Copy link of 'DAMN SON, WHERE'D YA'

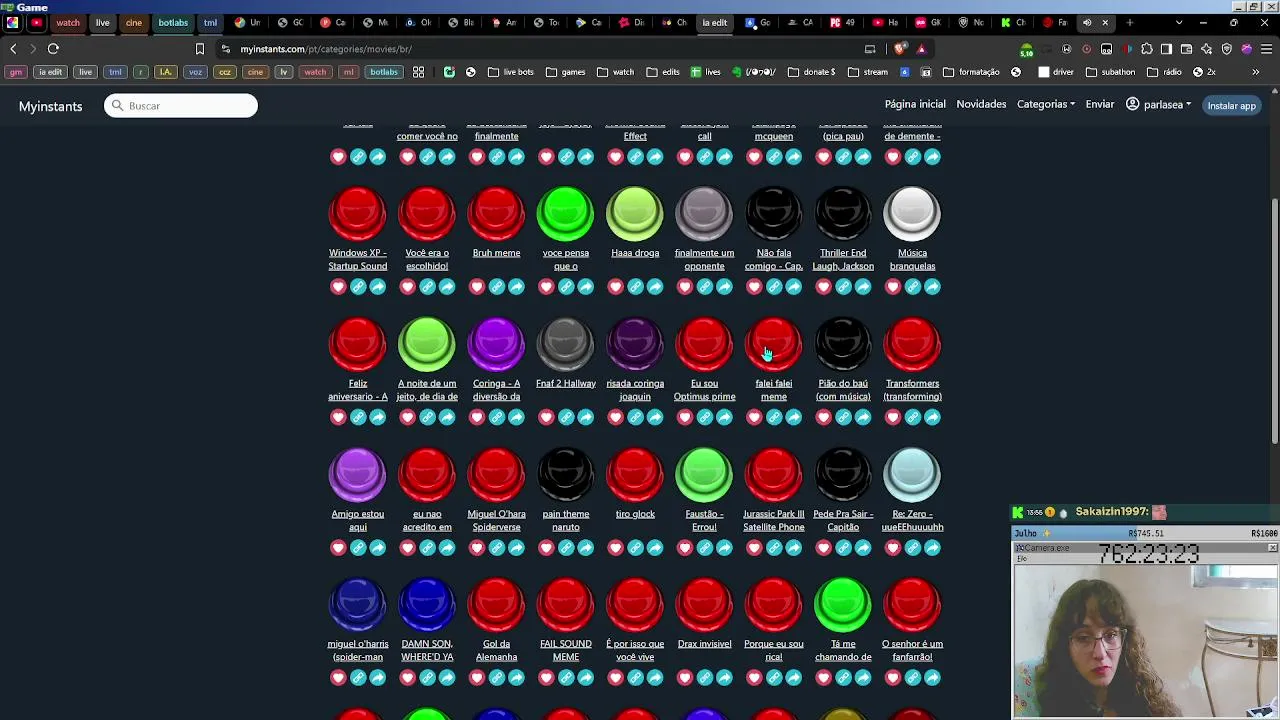click(427, 678)
